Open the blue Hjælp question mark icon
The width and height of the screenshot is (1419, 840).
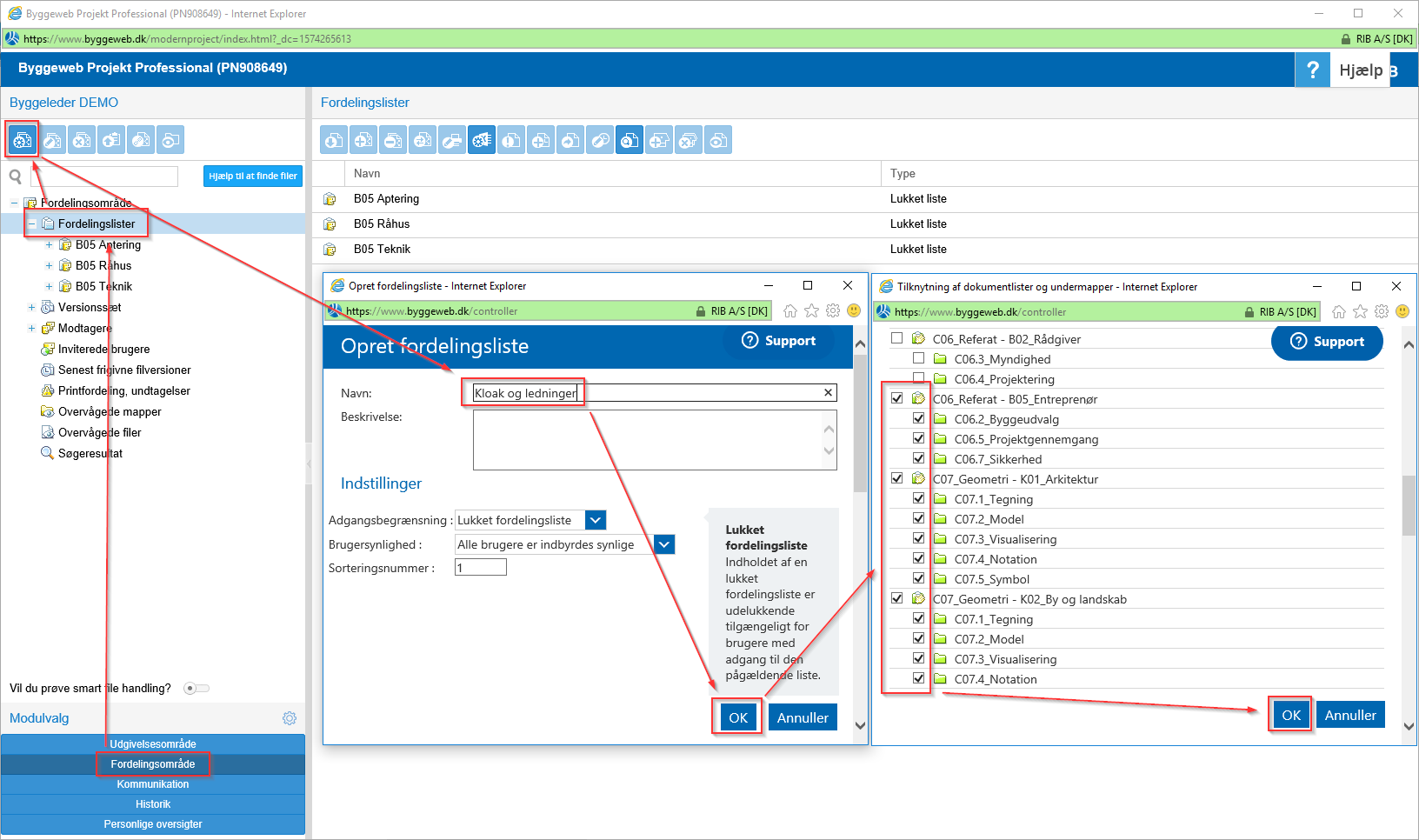click(x=1312, y=70)
